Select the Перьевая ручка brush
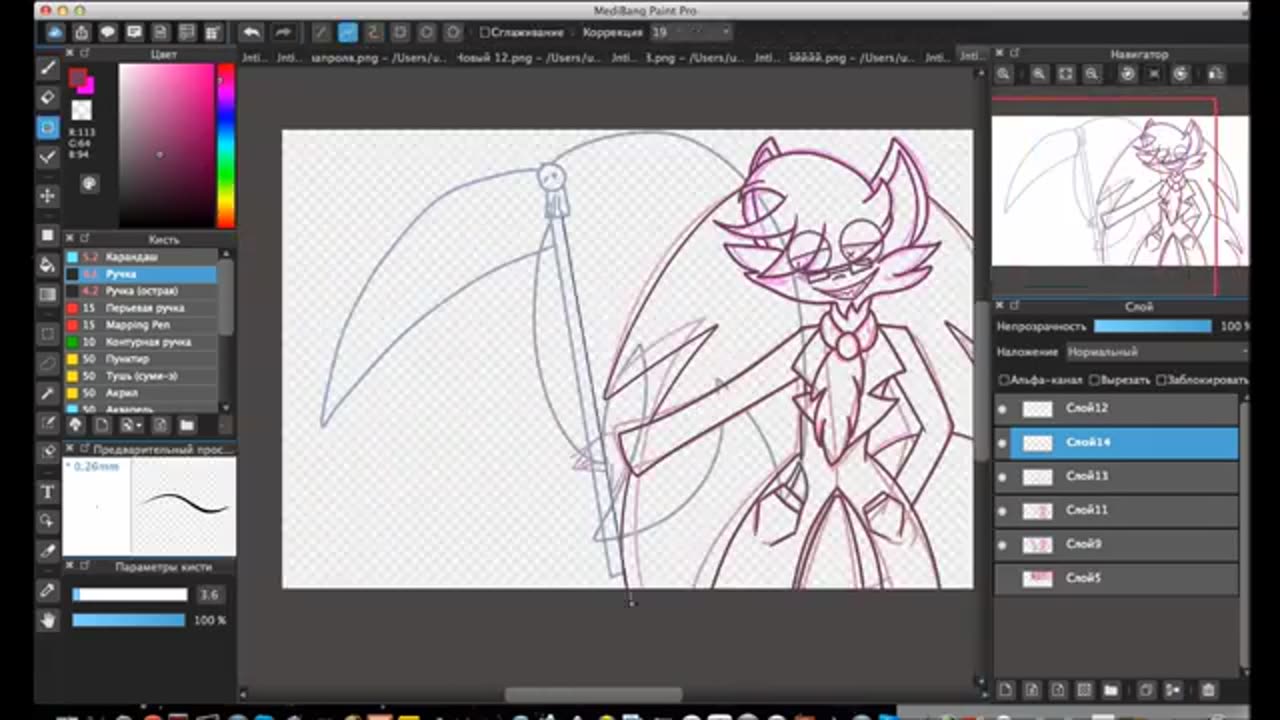The image size is (1280, 720). tap(141, 308)
